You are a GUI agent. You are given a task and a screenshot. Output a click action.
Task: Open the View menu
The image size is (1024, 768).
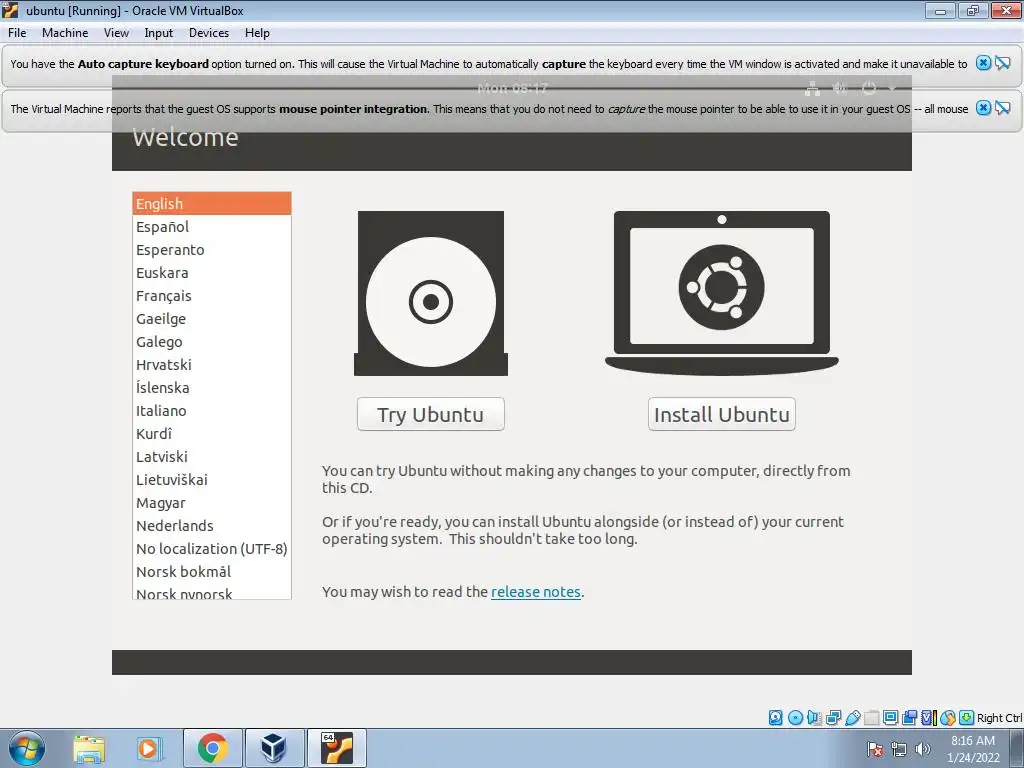coord(116,33)
